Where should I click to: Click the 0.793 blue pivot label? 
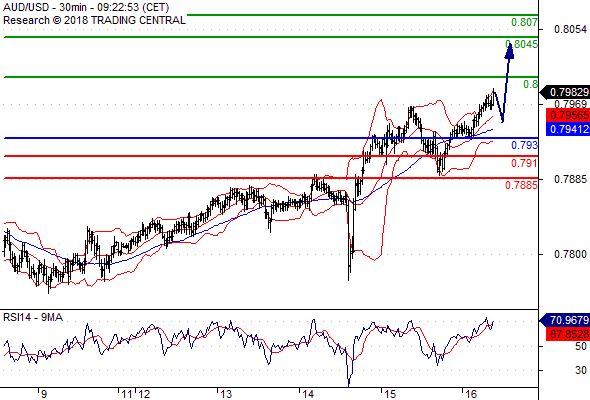click(x=525, y=145)
